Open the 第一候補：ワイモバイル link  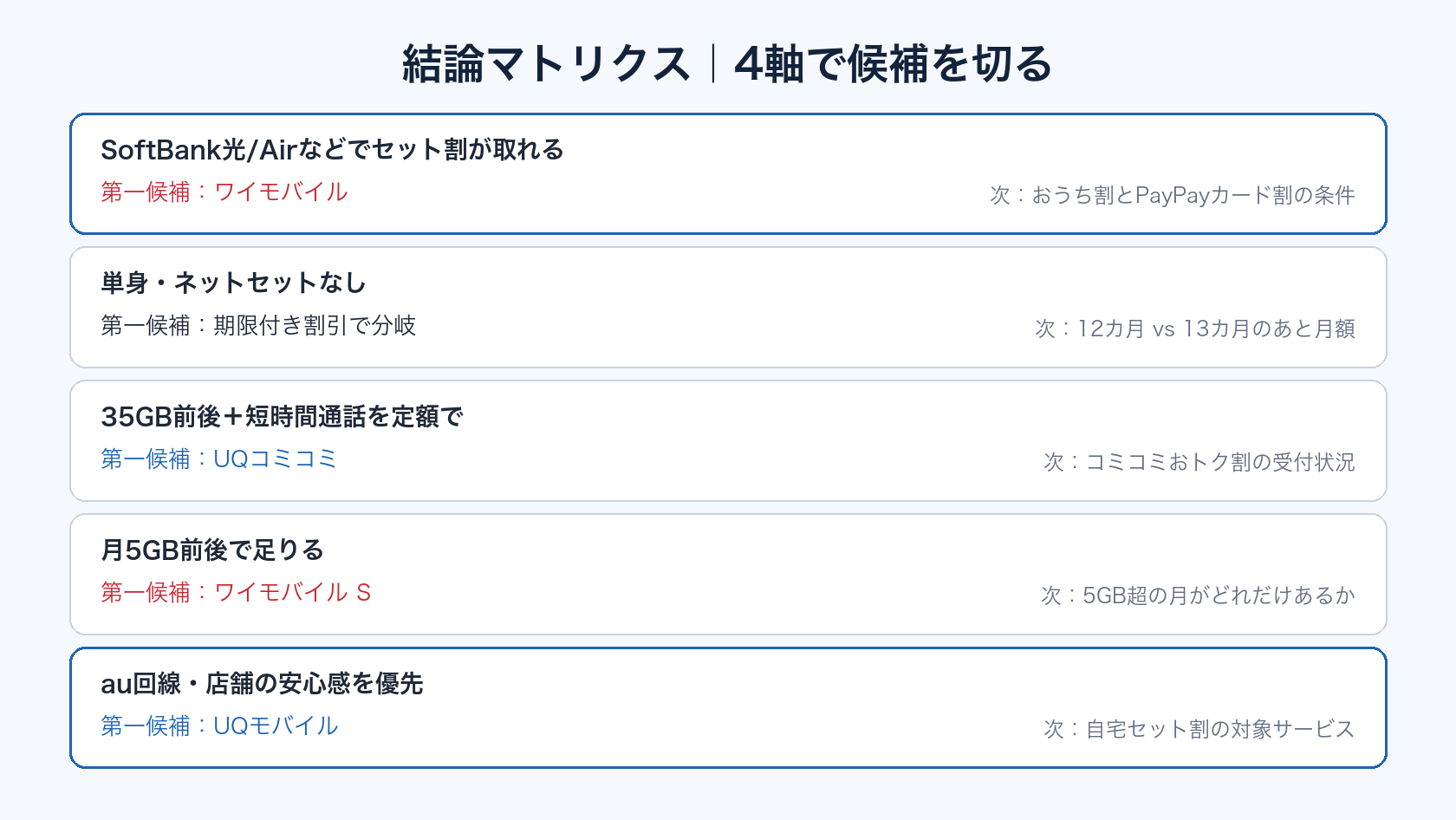coord(224,192)
